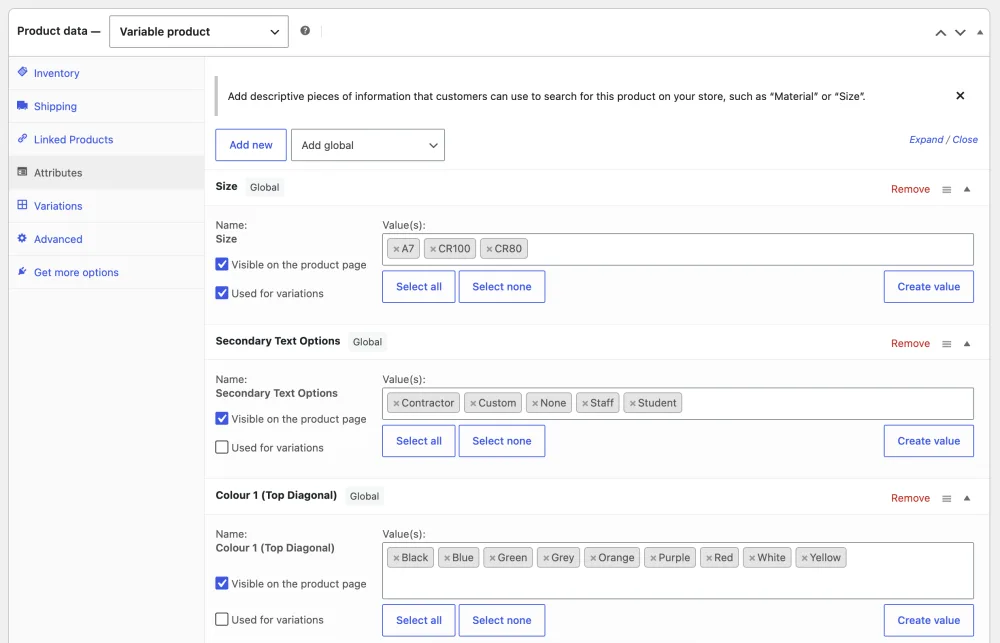Image resolution: width=1000 pixels, height=643 pixels.
Task: Move Product data panel up arrow
Action: tap(941, 33)
